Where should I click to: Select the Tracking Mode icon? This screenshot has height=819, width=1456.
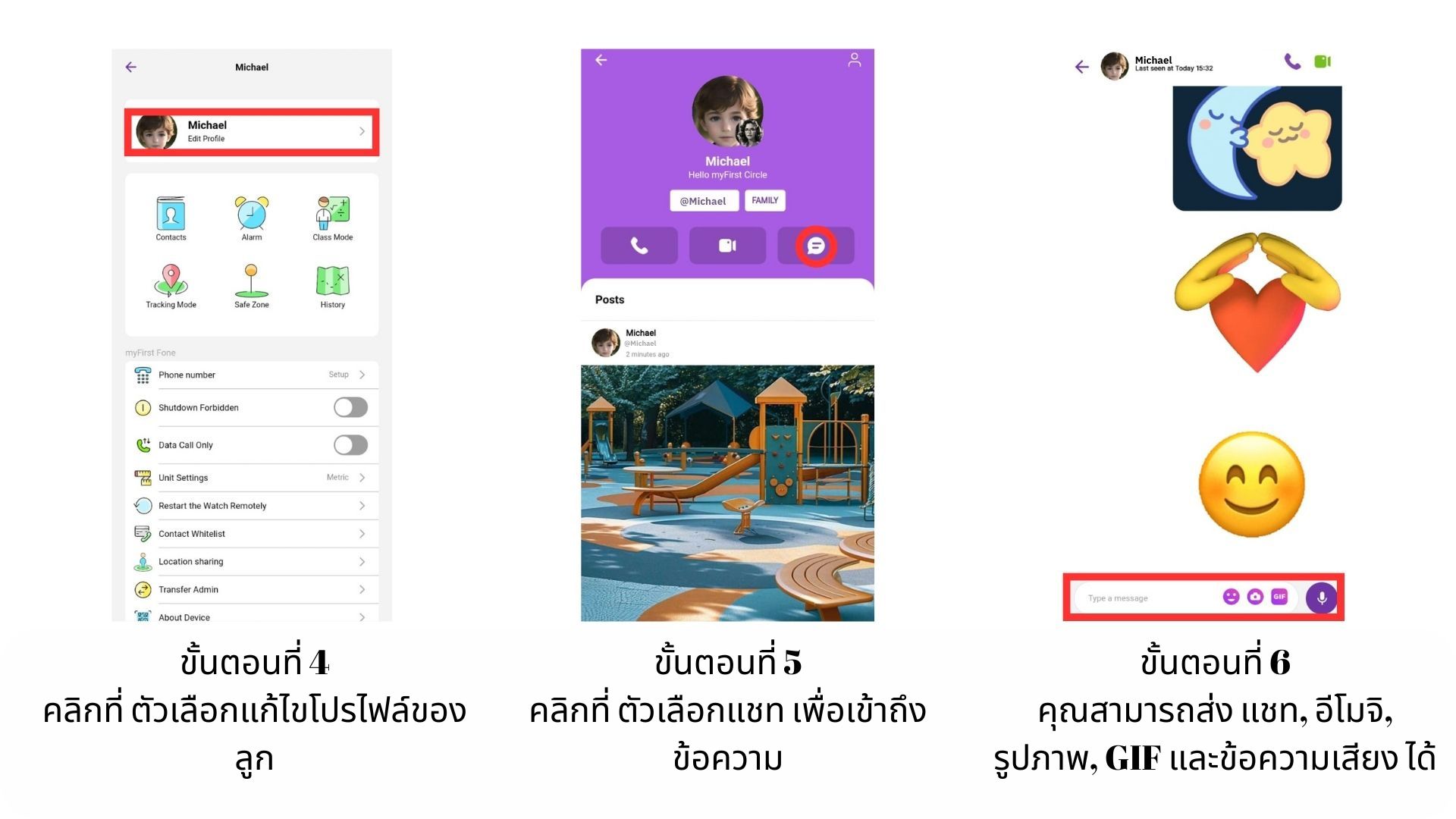(171, 280)
